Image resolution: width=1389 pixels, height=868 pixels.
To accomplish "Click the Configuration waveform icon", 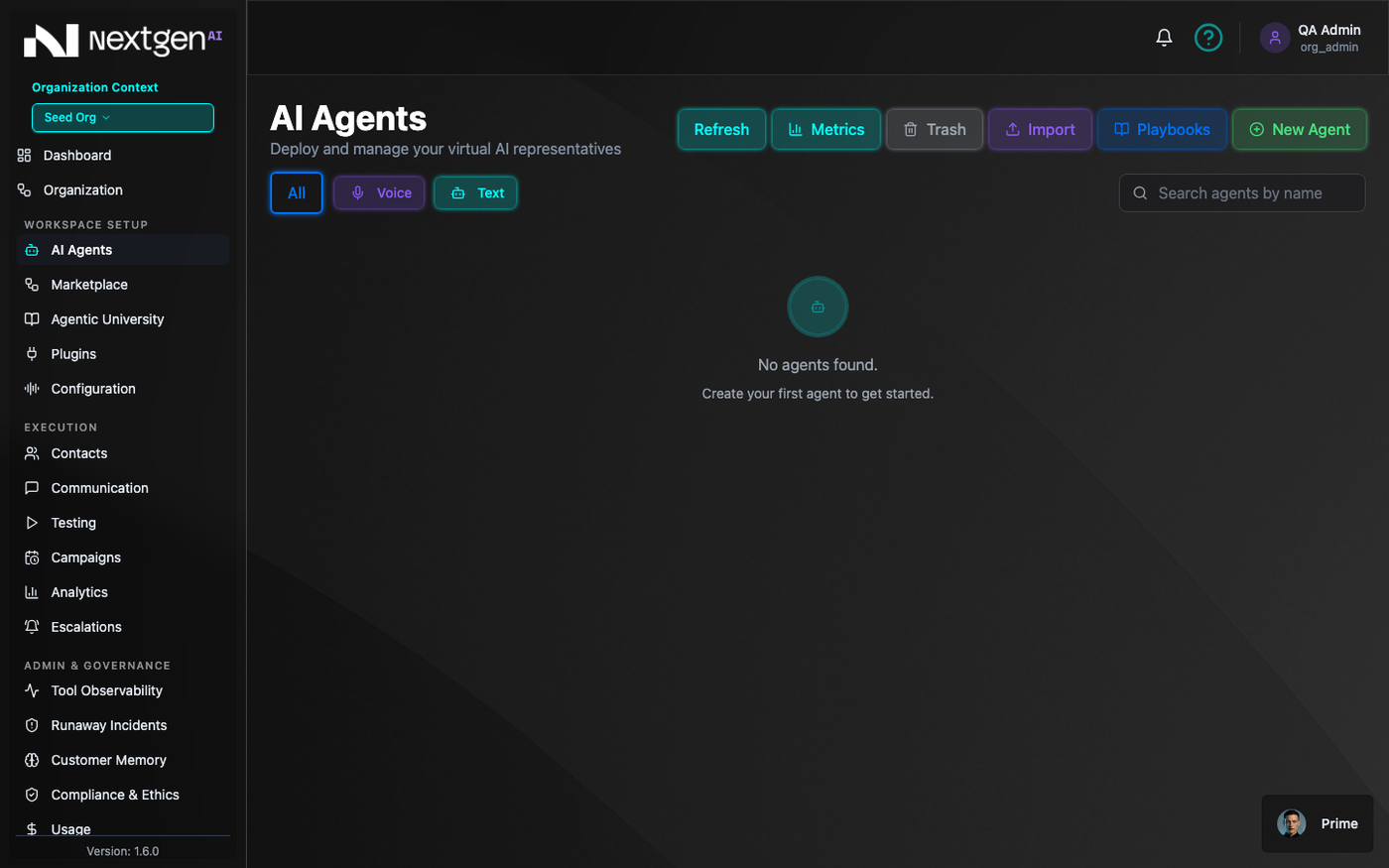I will click(x=32, y=389).
